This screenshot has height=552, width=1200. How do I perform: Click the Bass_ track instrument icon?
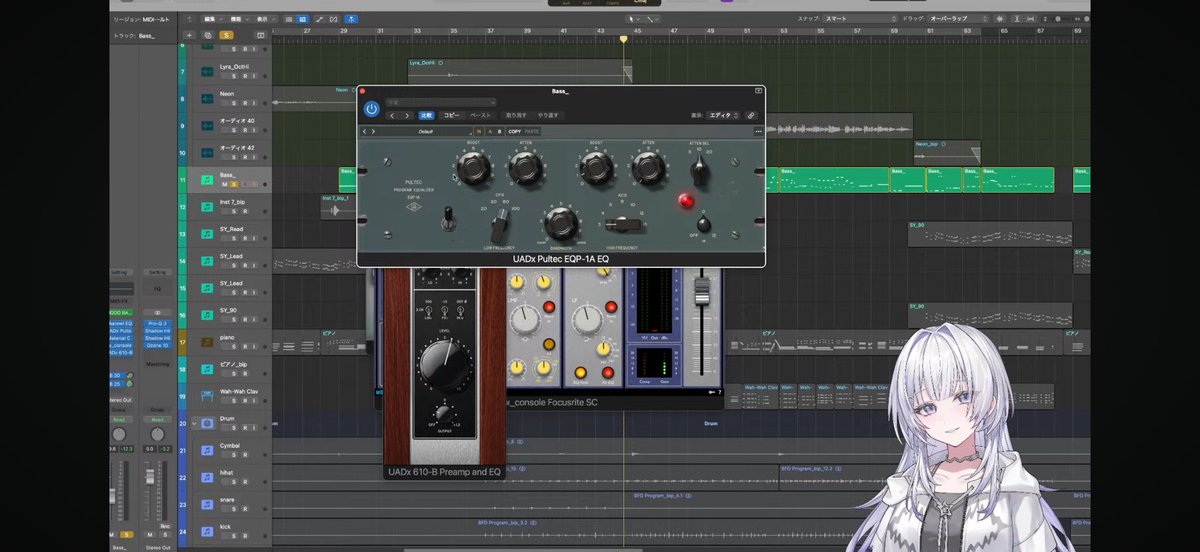(206, 180)
